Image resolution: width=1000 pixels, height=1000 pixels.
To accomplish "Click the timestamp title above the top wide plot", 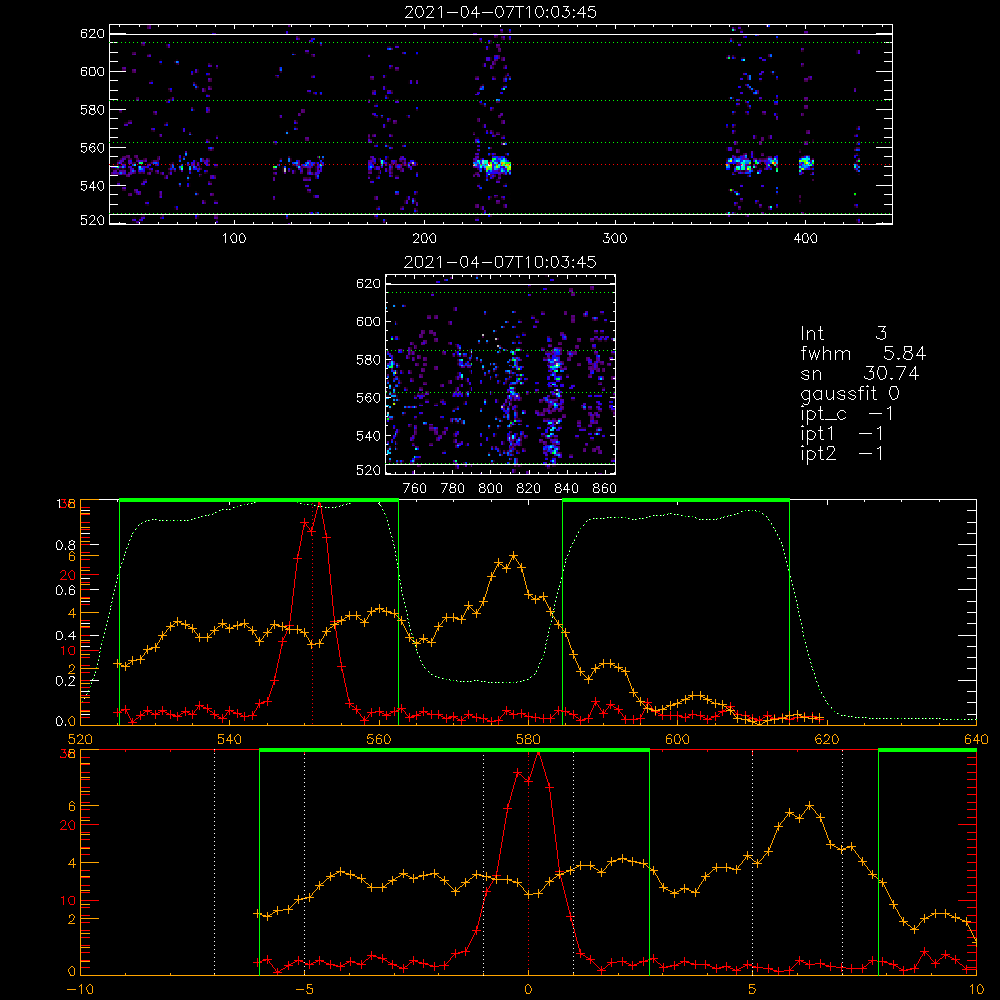I will 500,12.
